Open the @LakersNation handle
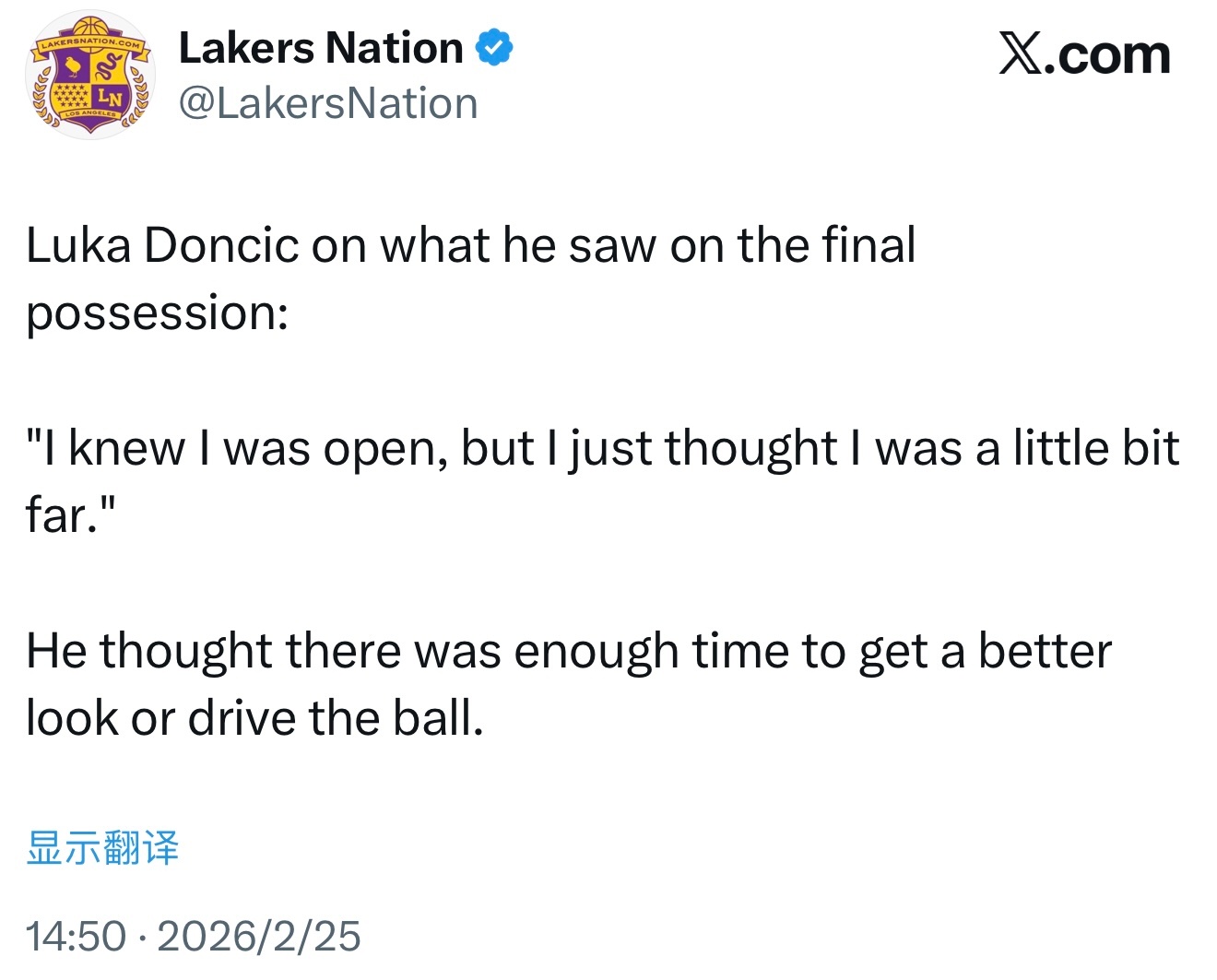Viewport: 1217px width, 980px height. [328, 103]
